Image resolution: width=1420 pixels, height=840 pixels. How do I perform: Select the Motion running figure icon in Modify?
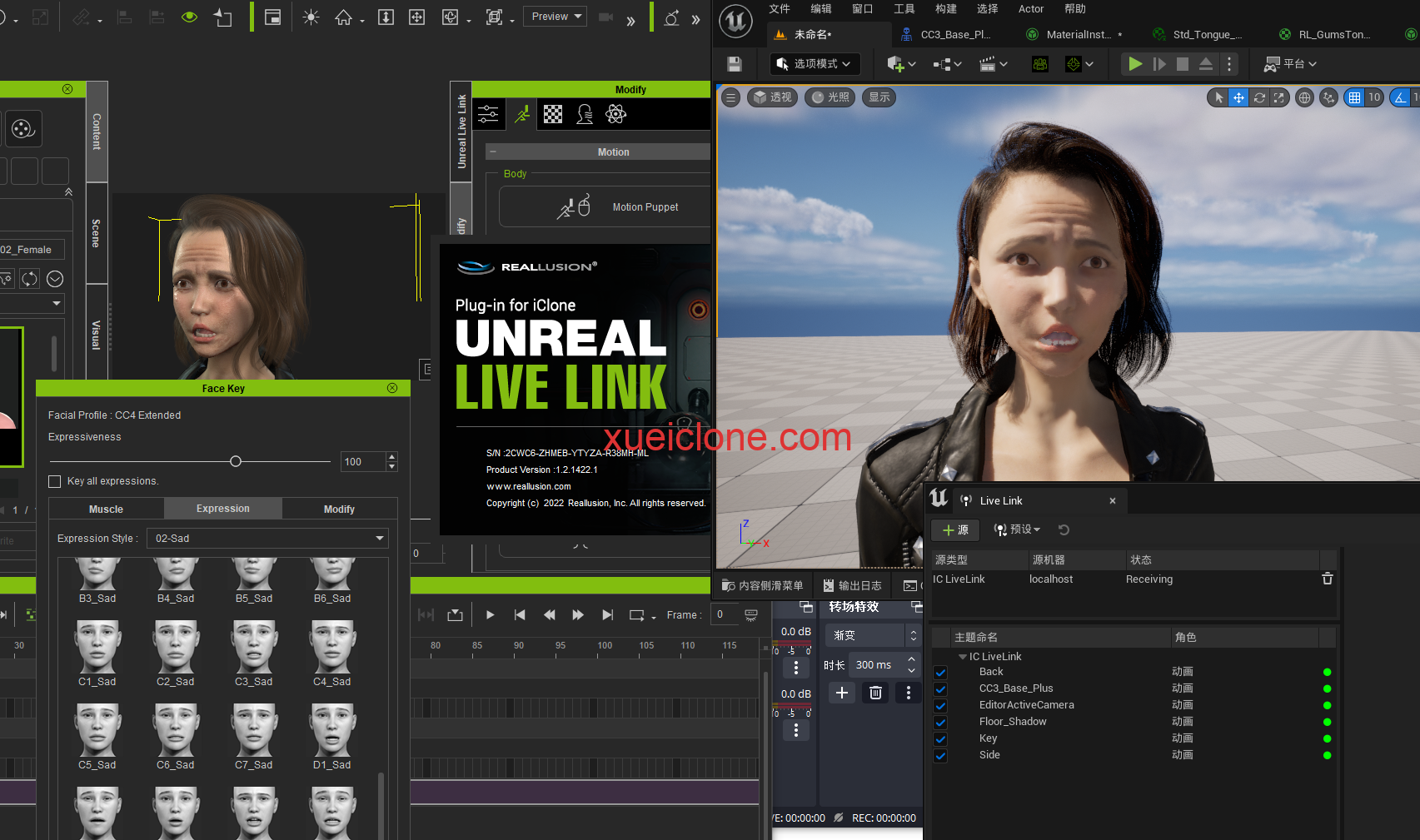click(522, 114)
